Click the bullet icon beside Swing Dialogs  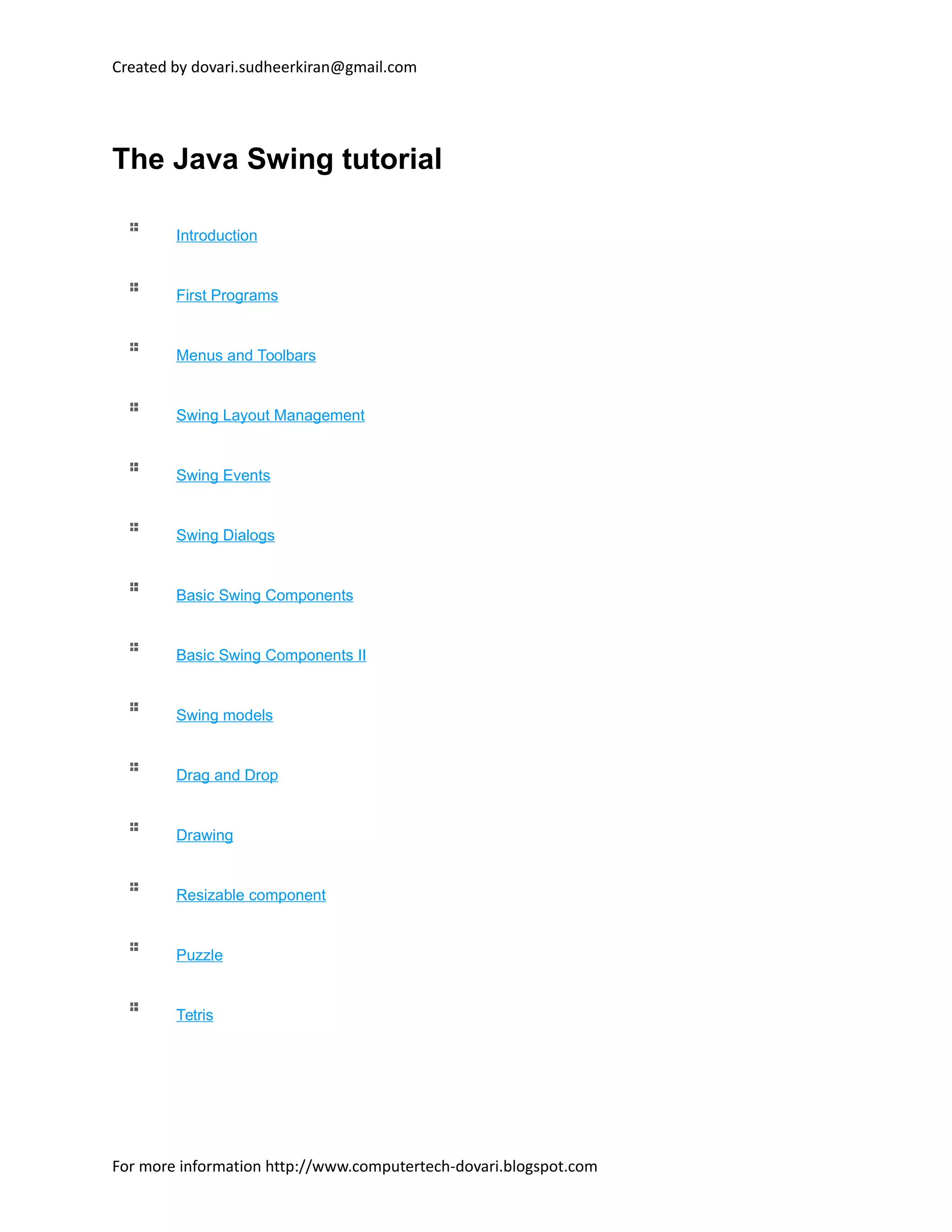point(134,527)
